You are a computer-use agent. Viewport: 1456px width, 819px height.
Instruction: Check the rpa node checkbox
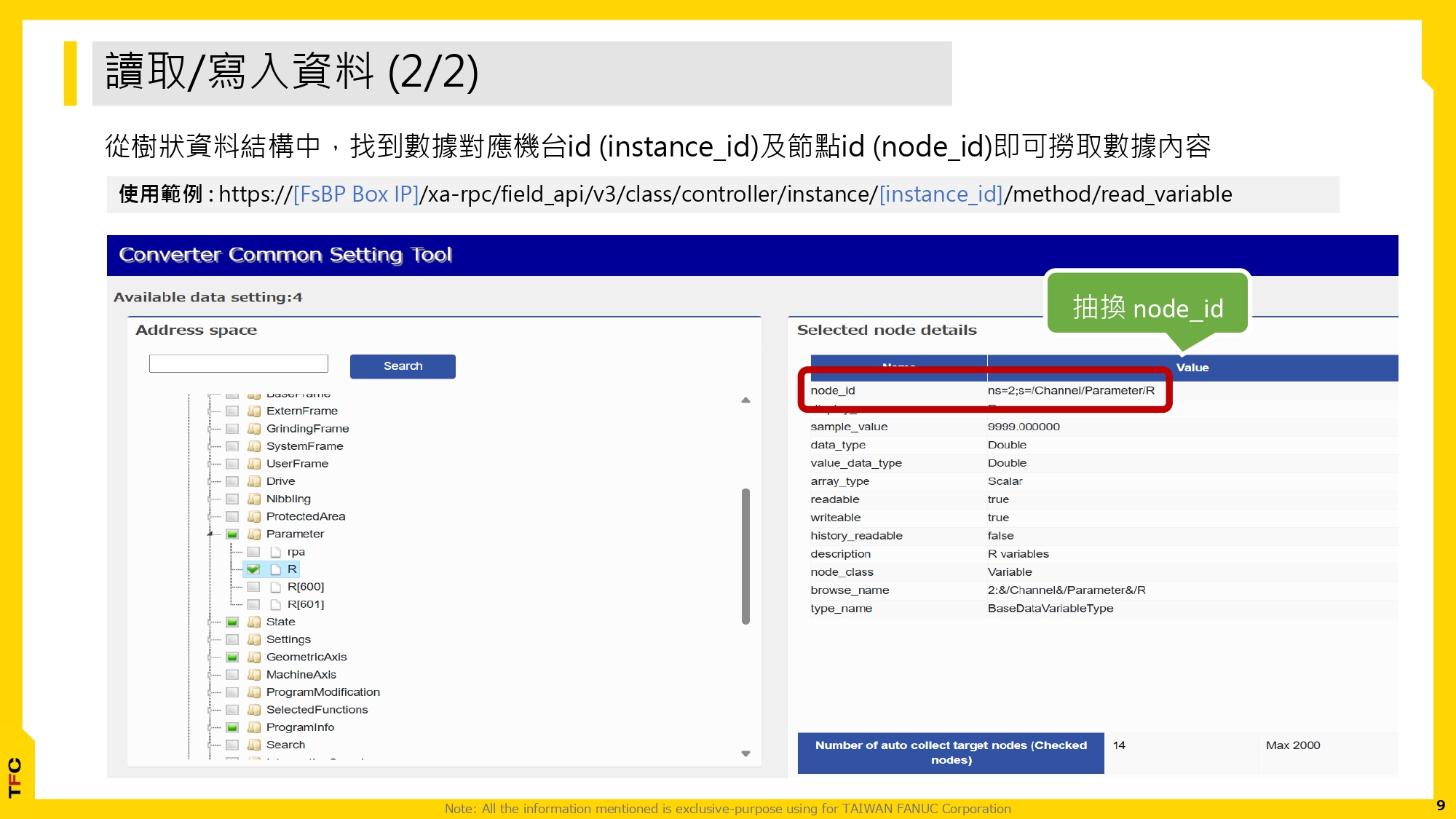[x=253, y=552]
